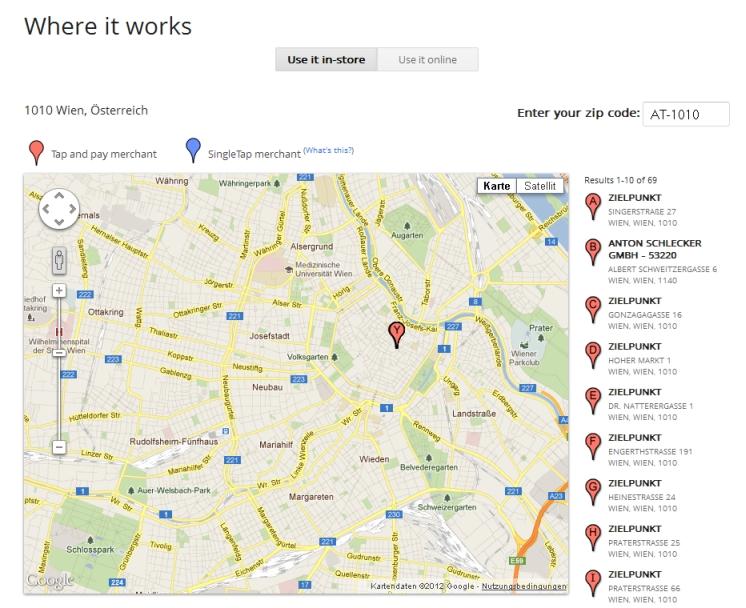The height and width of the screenshot is (608, 746).
Task: Switch map to Satellit view
Action: pyautogui.click(x=540, y=186)
